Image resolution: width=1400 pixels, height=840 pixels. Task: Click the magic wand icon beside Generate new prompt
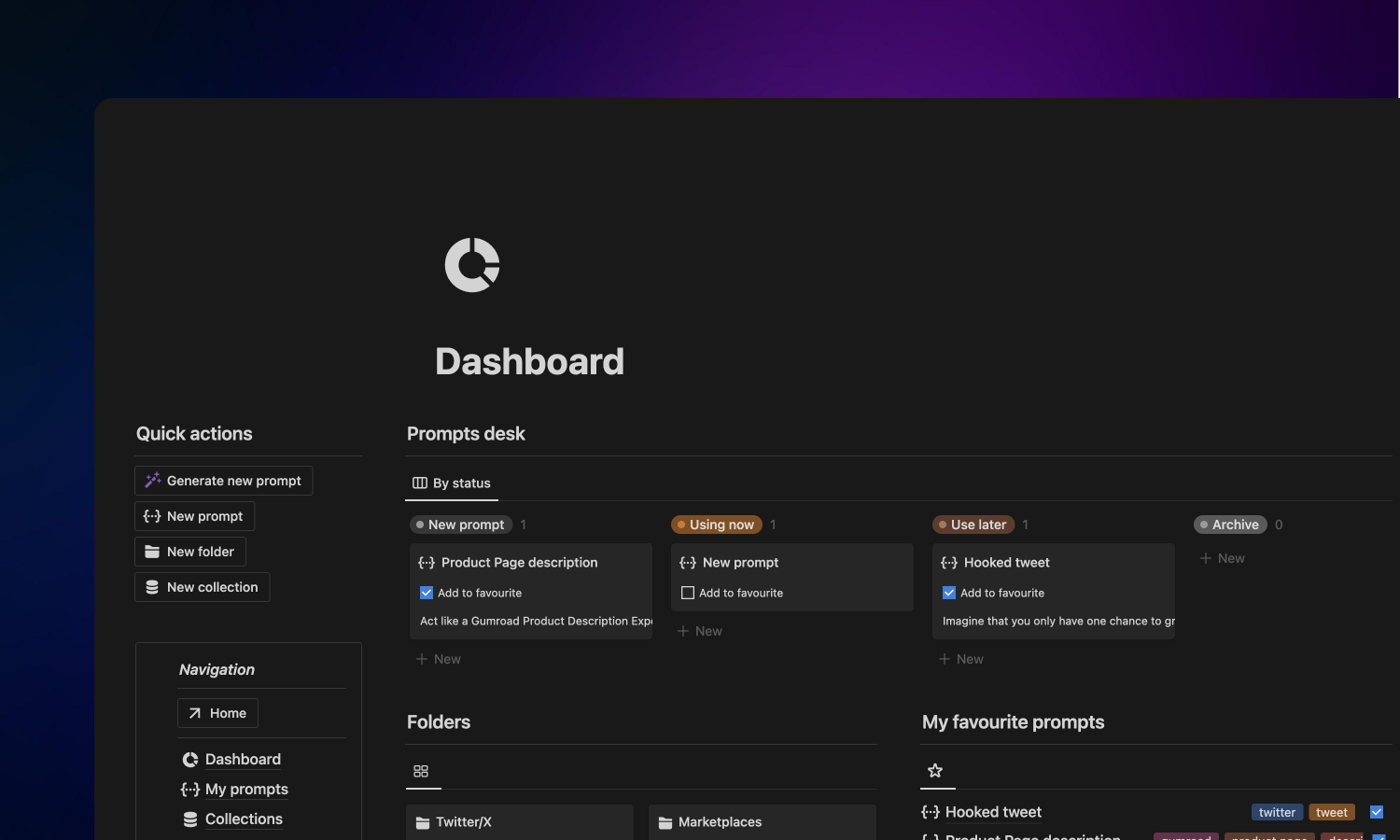[152, 481]
